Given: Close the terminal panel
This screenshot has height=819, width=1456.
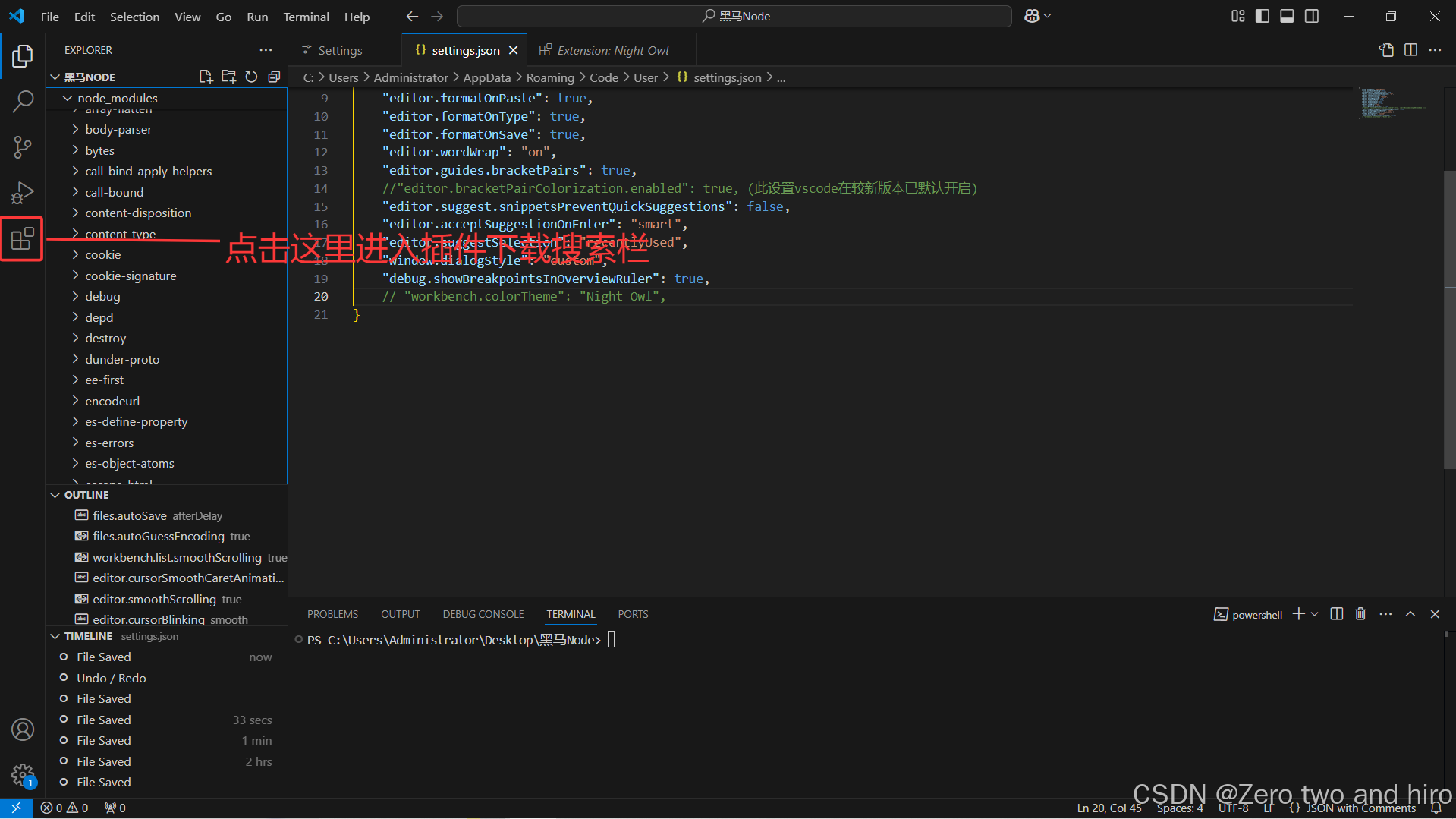Looking at the screenshot, I should [x=1435, y=614].
